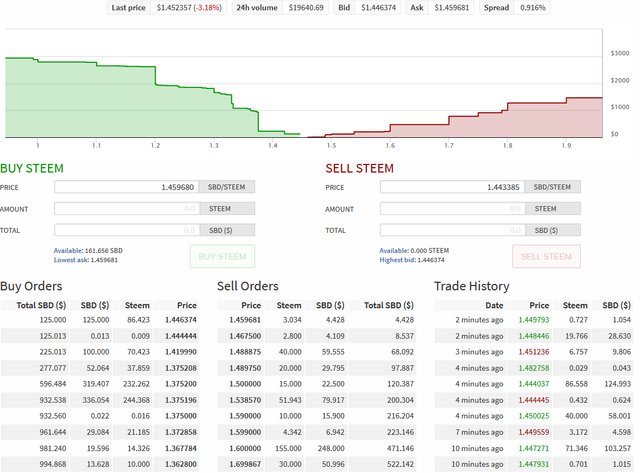Click trade history price 1.447271

pyautogui.click(x=533, y=448)
